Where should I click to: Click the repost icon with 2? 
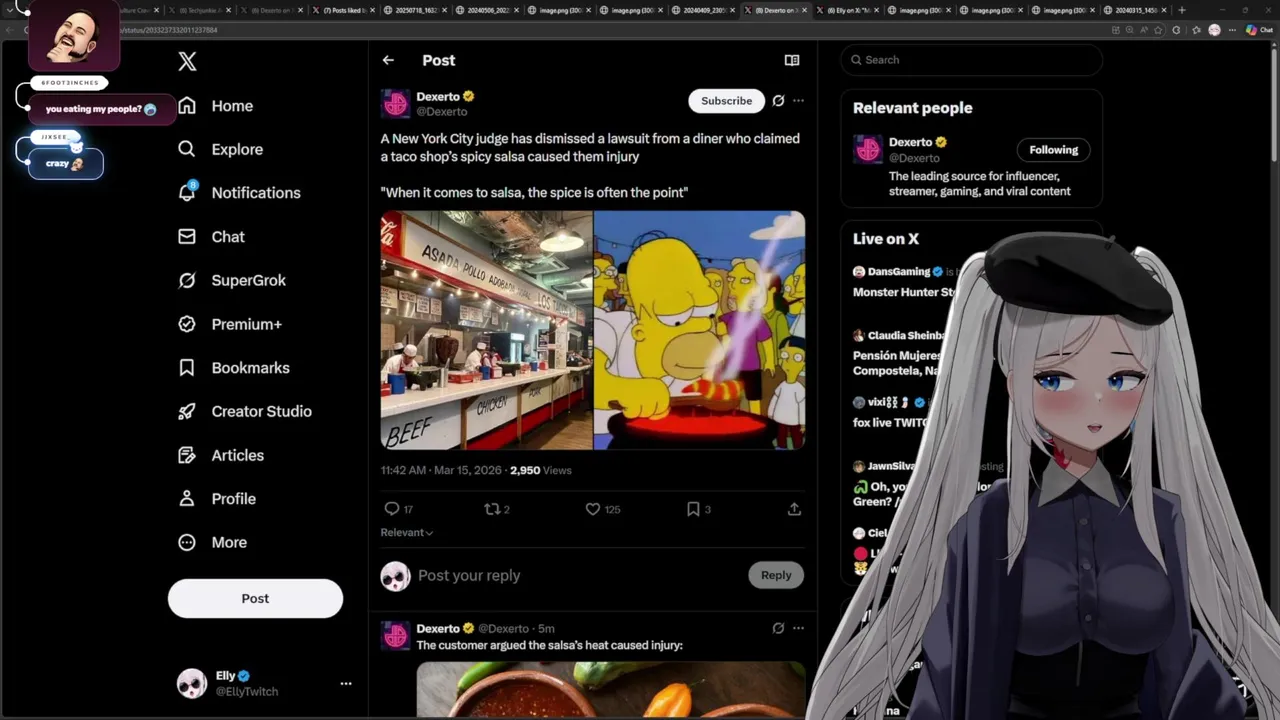point(492,509)
